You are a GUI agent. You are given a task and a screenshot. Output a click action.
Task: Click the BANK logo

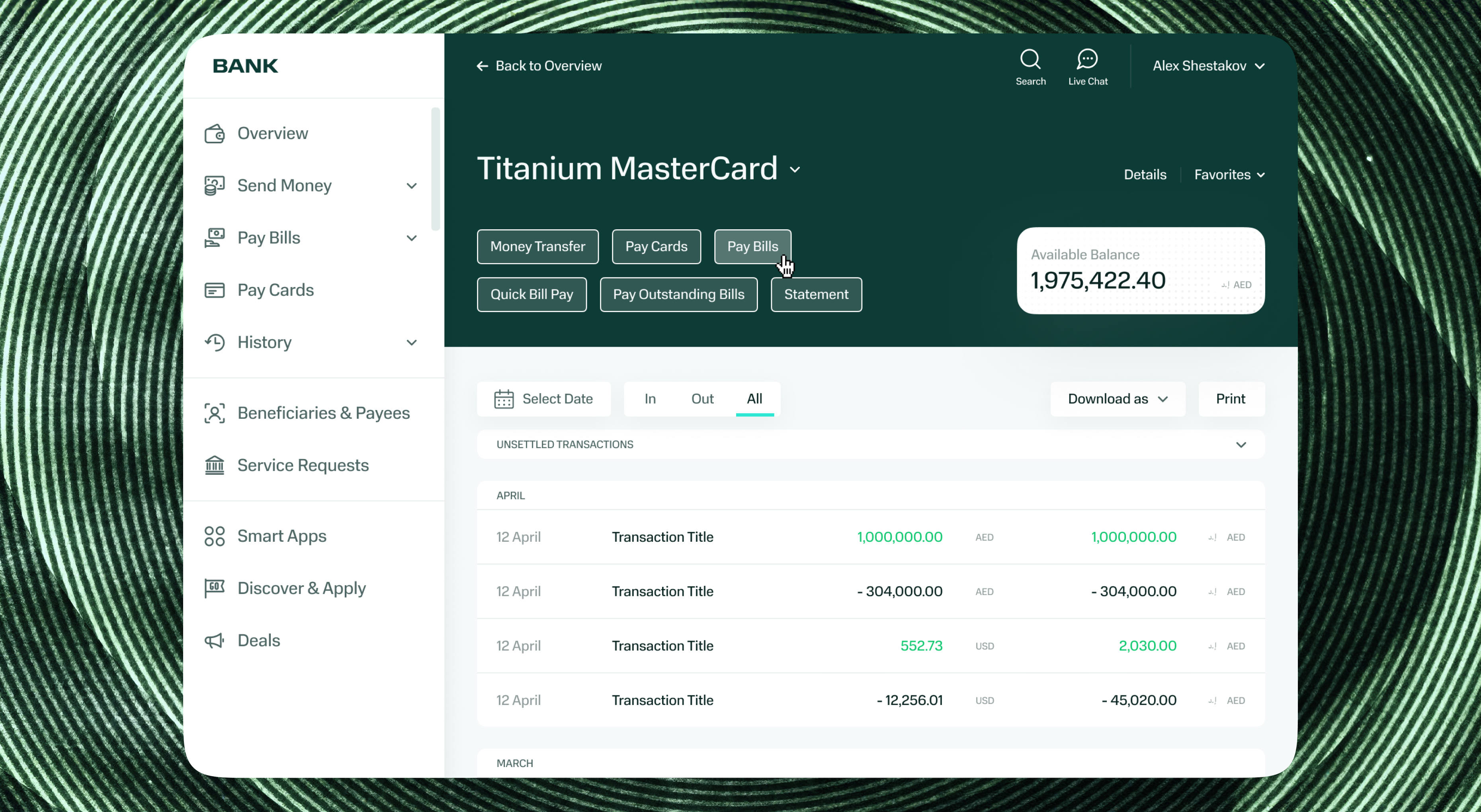click(246, 66)
